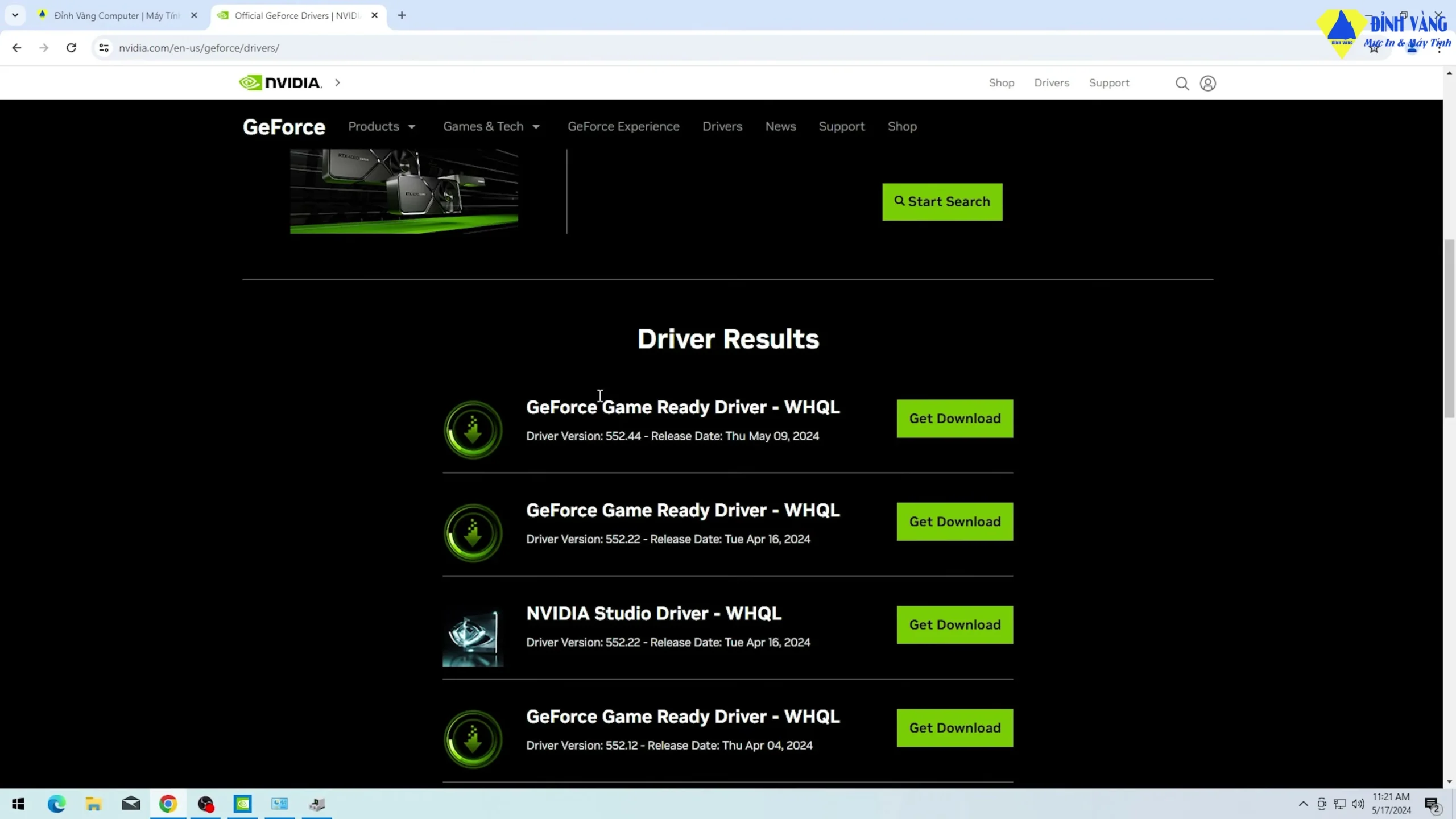
Task: Go back with browser back arrow
Action: [x=16, y=48]
